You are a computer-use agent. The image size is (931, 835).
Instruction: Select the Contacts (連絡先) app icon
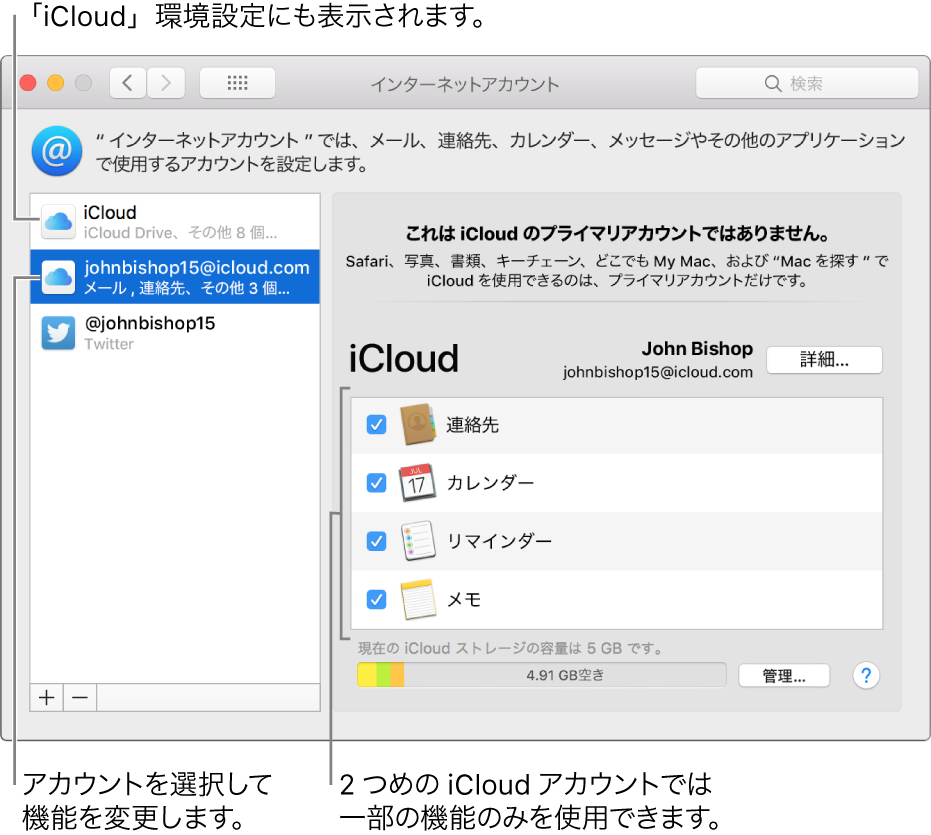[x=418, y=424]
